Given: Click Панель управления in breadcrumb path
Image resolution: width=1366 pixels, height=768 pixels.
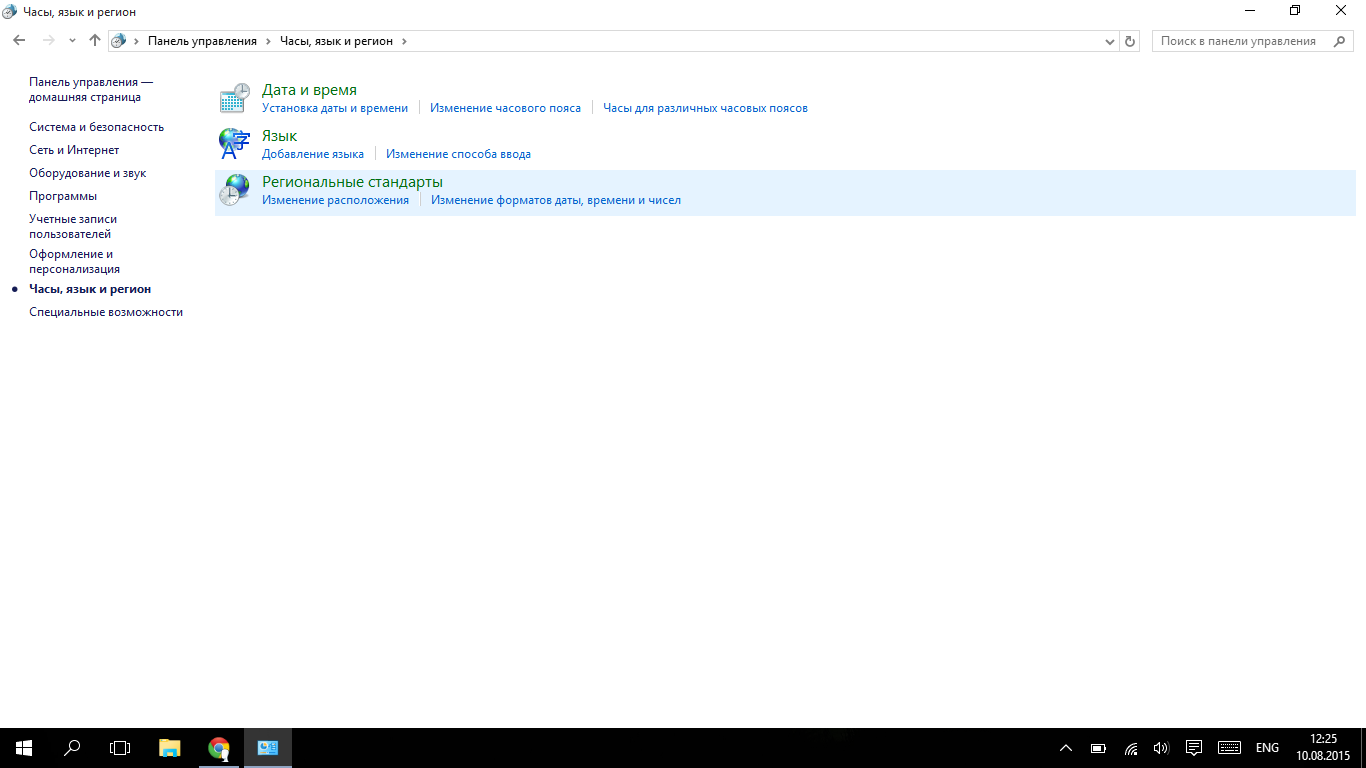Looking at the screenshot, I should point(202,41).
